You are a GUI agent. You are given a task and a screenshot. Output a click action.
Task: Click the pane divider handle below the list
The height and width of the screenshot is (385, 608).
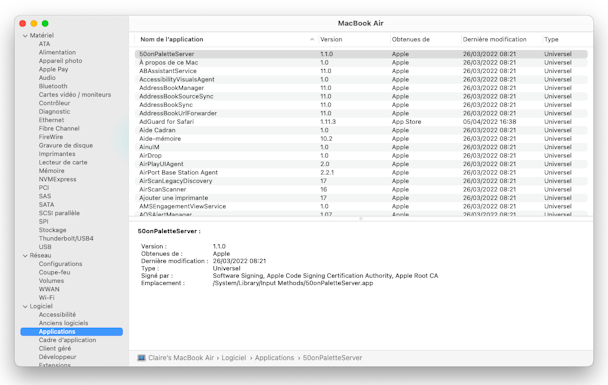(361, 219)
